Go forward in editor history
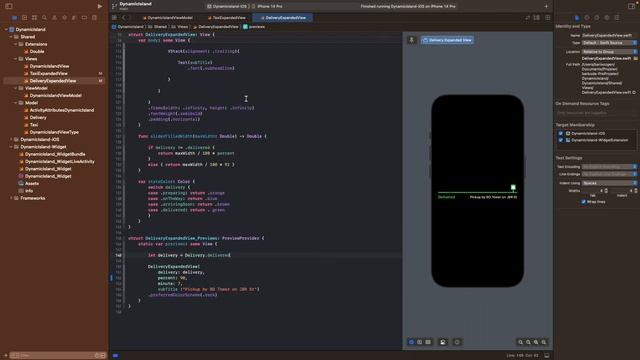The image size is (640, 360). (131, 18)
